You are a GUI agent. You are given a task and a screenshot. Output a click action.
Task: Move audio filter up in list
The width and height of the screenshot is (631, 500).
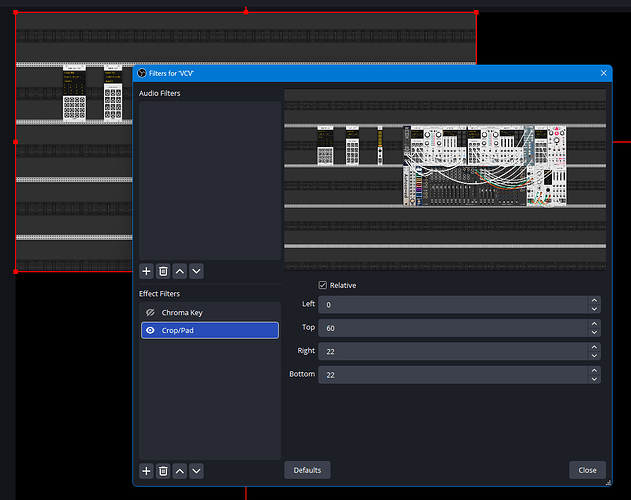[180, 271]
